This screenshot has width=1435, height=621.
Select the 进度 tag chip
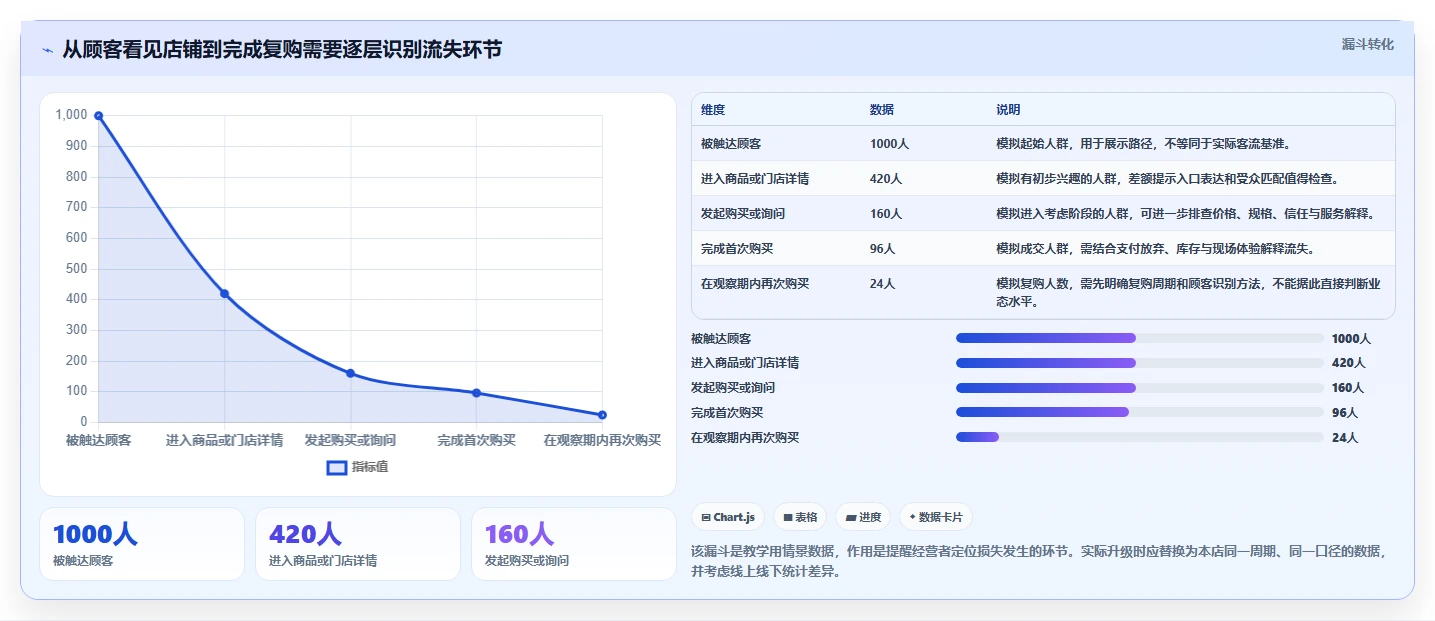click(863, 517)
